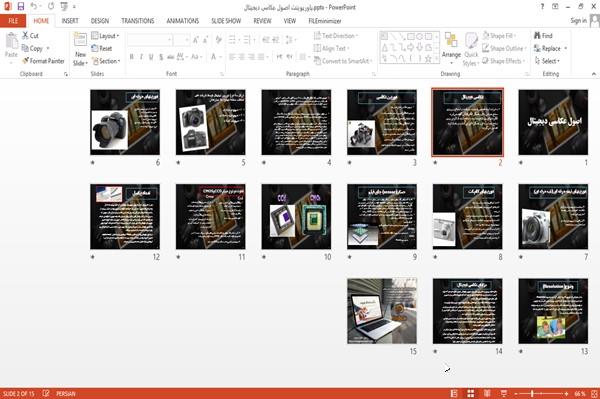Click the Reset slide button
Image resolution: width=600 pixels, height=399 pixels.
click(102, 48)
